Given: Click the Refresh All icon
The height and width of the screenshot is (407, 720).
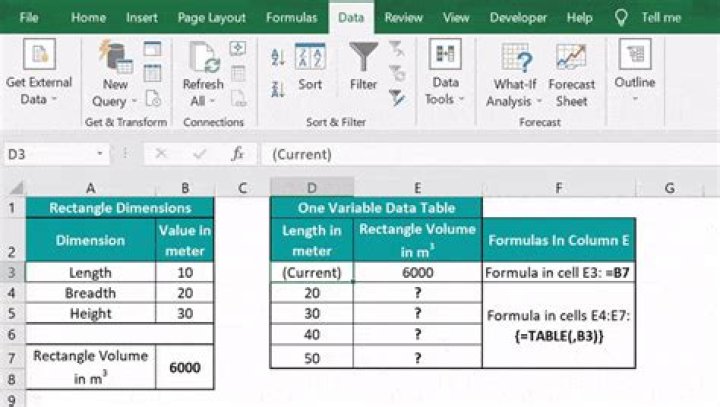Looking at the screenshot, I should pos(202,60).
